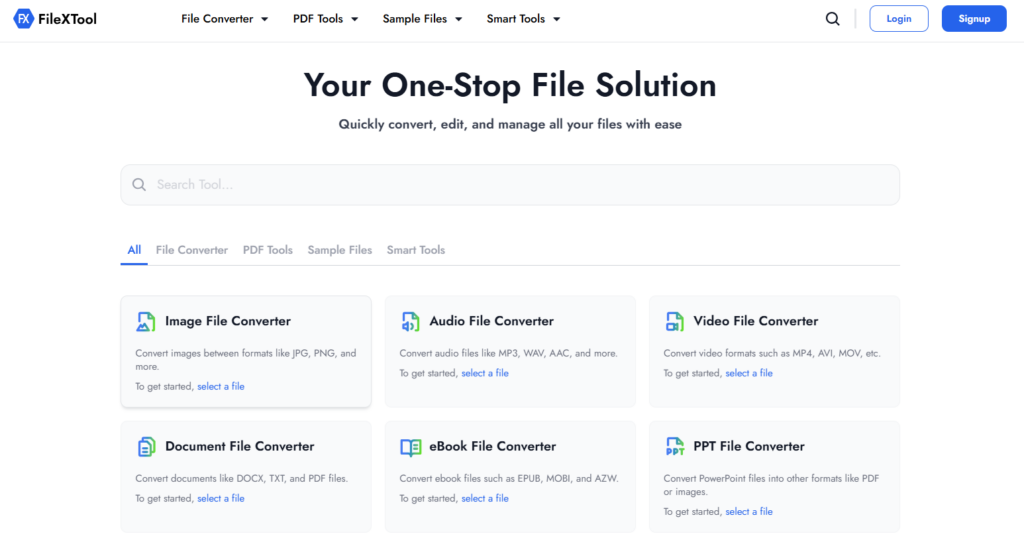
Task: Focus the Search Tool input field
Action: point(510,185)
